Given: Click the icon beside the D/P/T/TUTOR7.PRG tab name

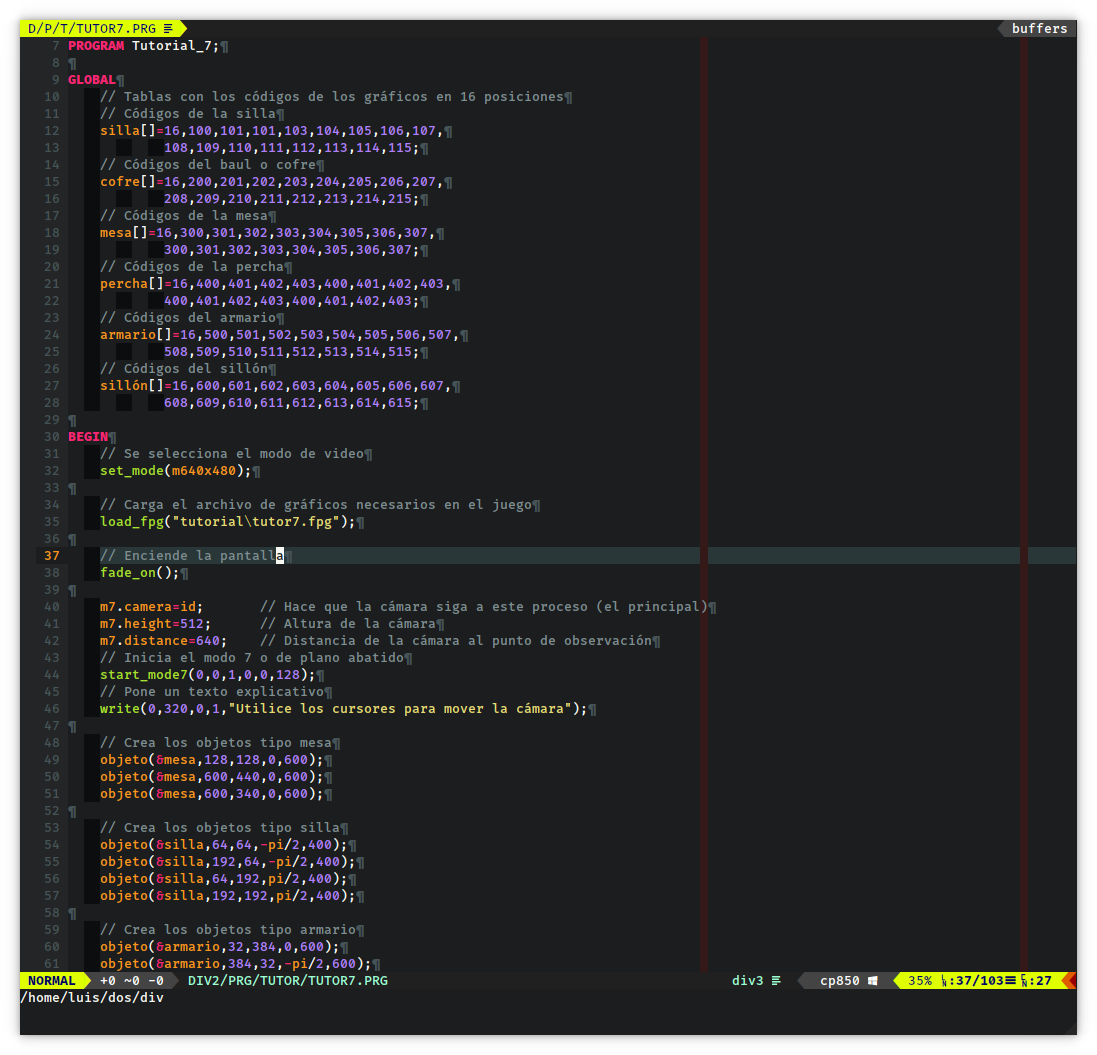Looking at the screenshot, I should pos(168,28).
